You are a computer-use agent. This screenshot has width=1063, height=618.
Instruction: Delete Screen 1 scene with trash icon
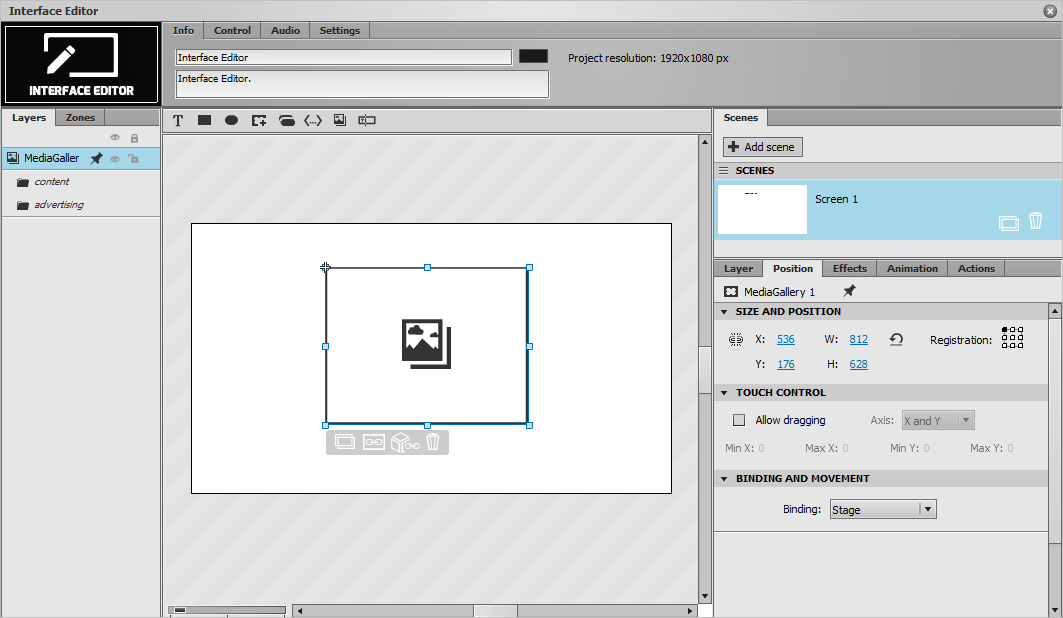(1035, 221)
